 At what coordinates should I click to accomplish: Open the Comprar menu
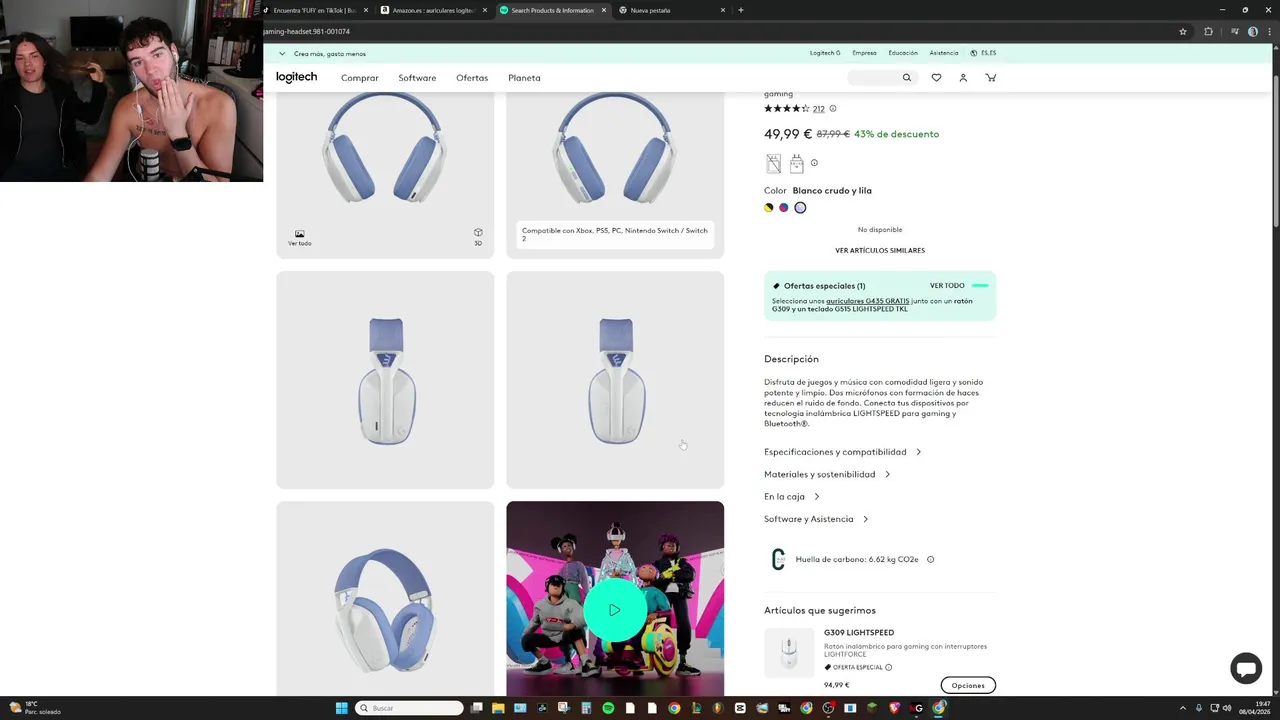click(360, 78)
